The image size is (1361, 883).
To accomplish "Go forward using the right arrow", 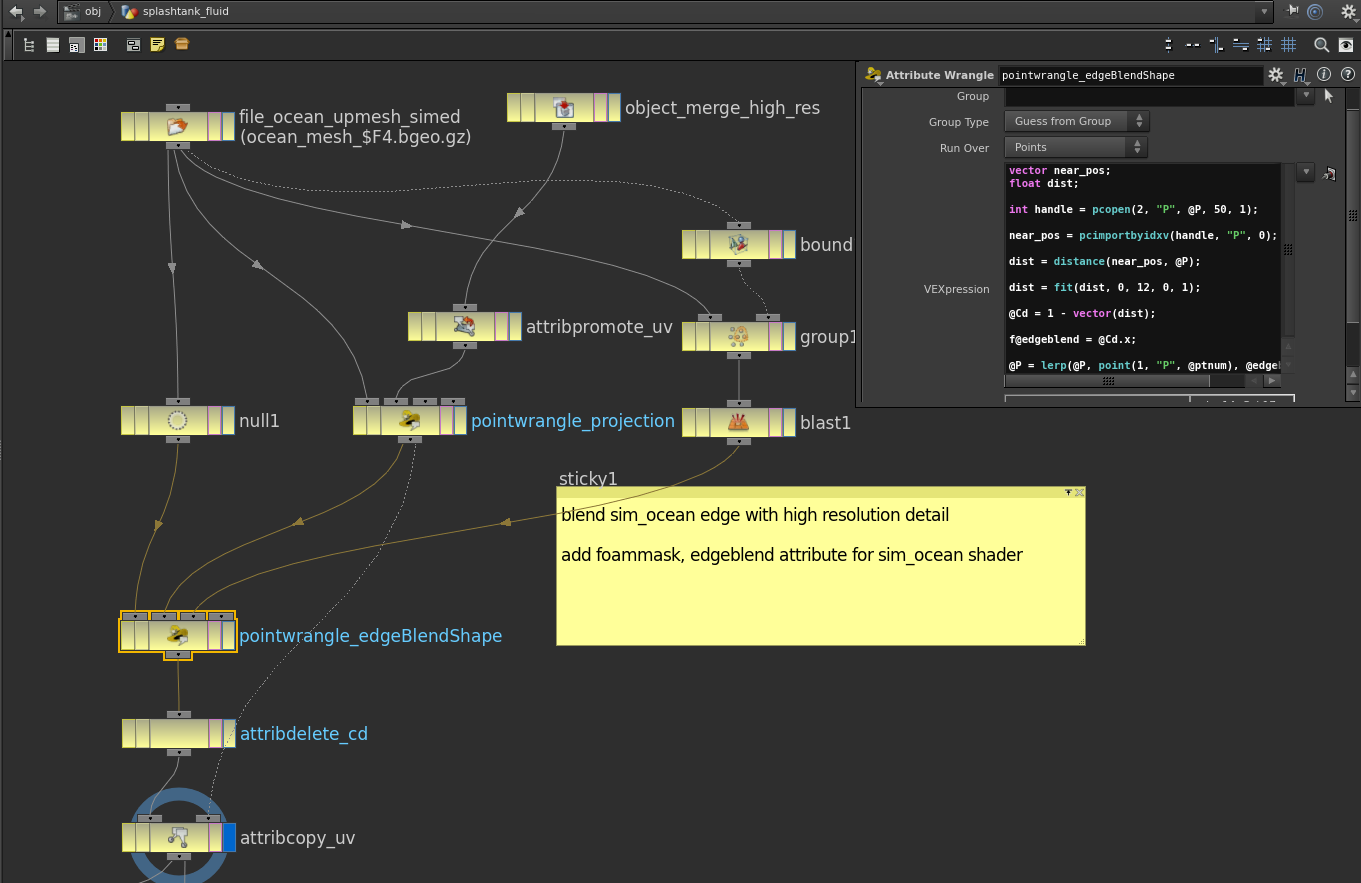I will pyautogui.click(x=40, y=12).
